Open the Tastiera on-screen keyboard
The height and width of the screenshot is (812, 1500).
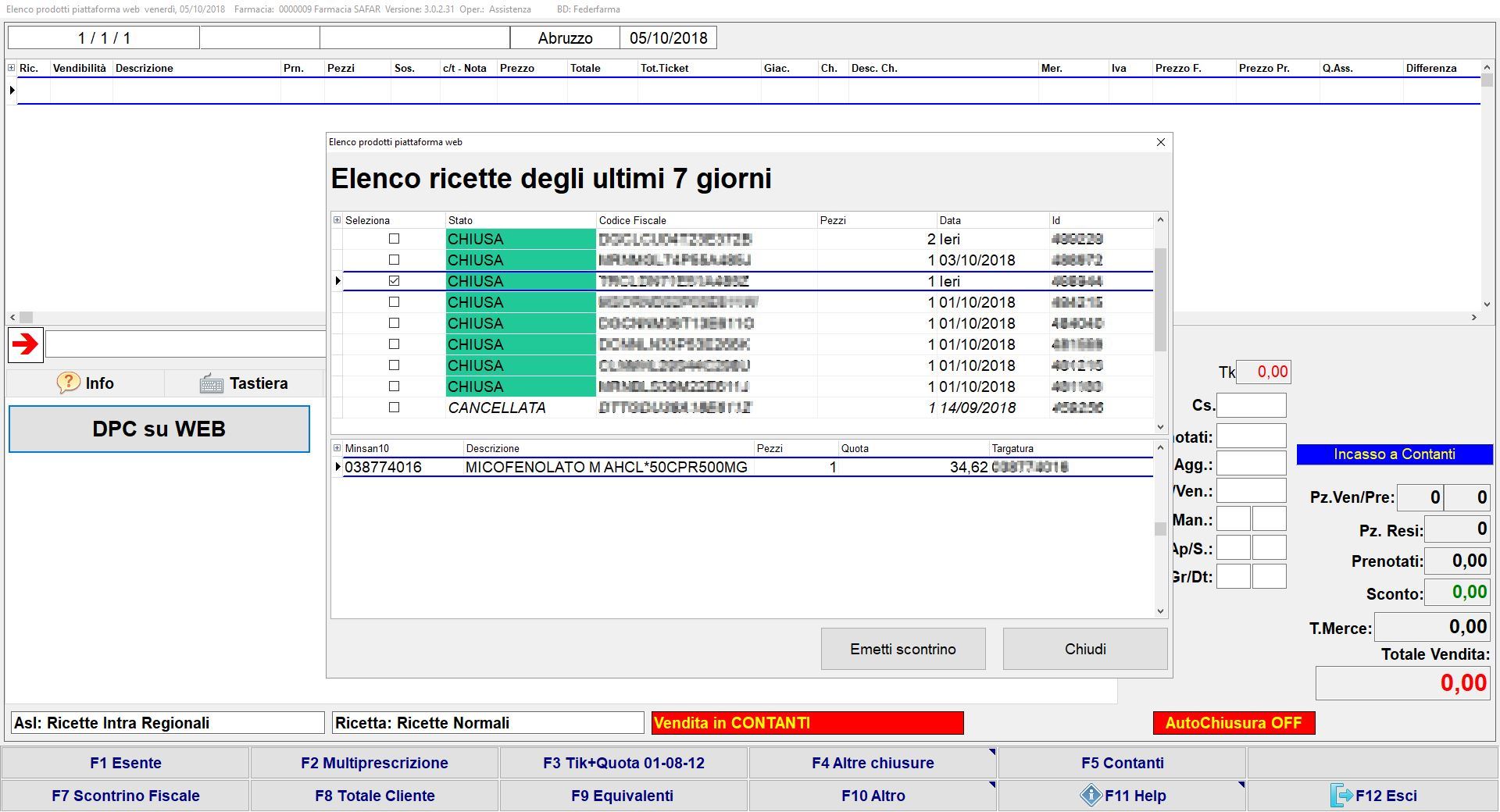(x=244, y=383)
